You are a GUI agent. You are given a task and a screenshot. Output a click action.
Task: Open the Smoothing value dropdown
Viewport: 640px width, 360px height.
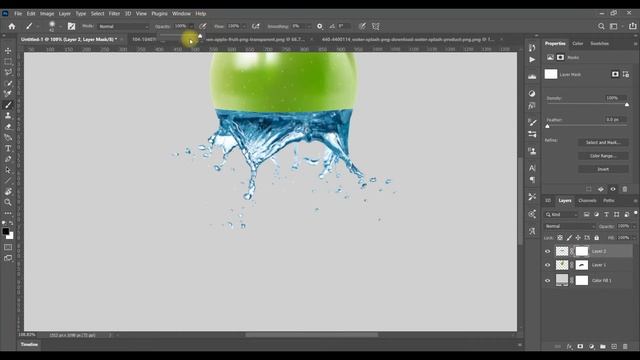(309, 27)
